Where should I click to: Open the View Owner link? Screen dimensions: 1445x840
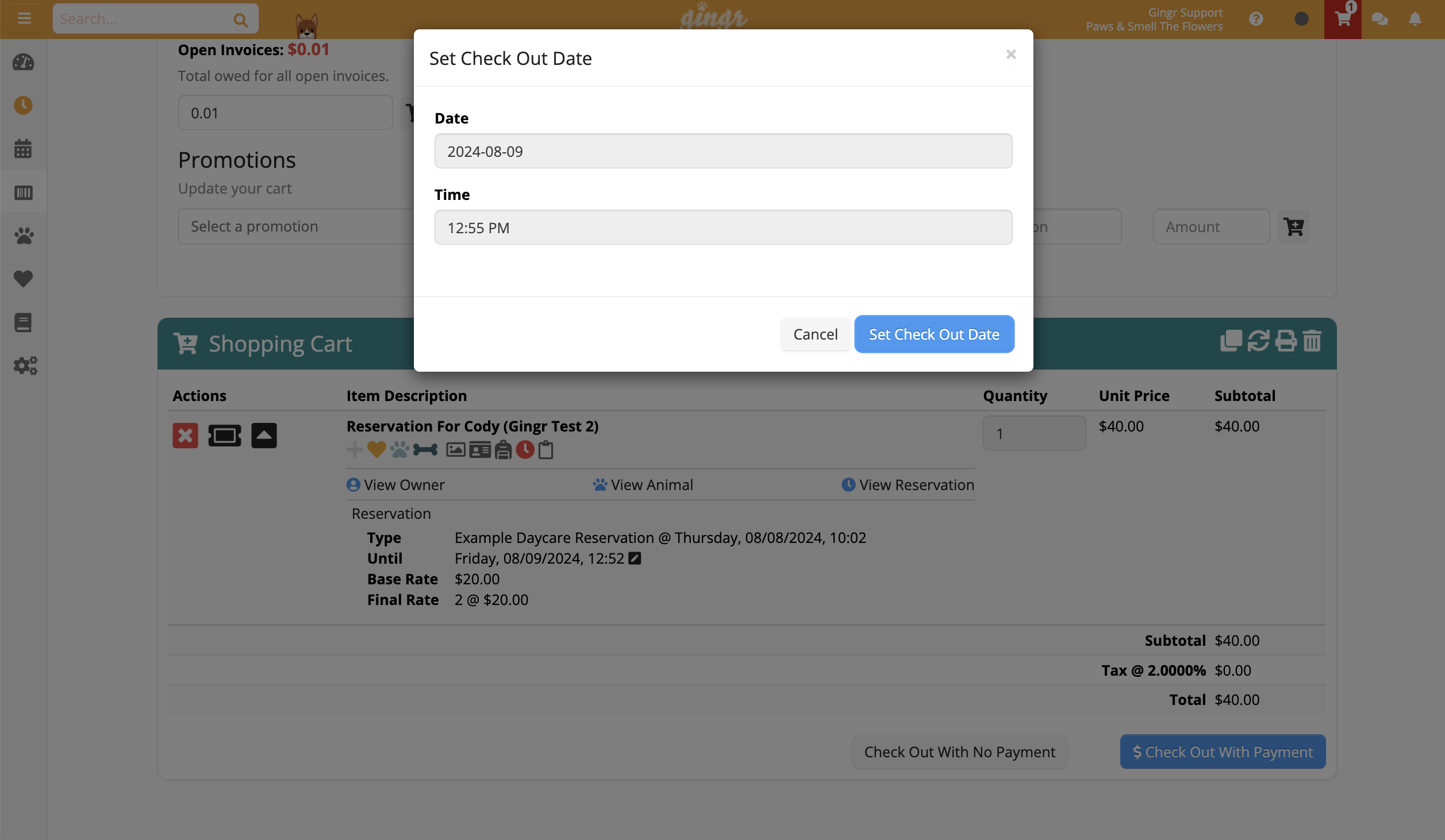click(x=395, y=485)
